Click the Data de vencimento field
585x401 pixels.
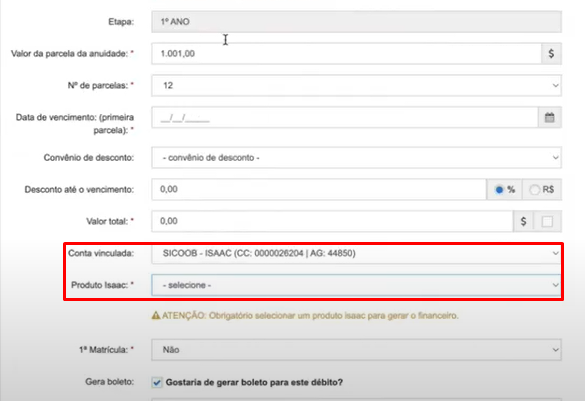click(x=345, y=118)
